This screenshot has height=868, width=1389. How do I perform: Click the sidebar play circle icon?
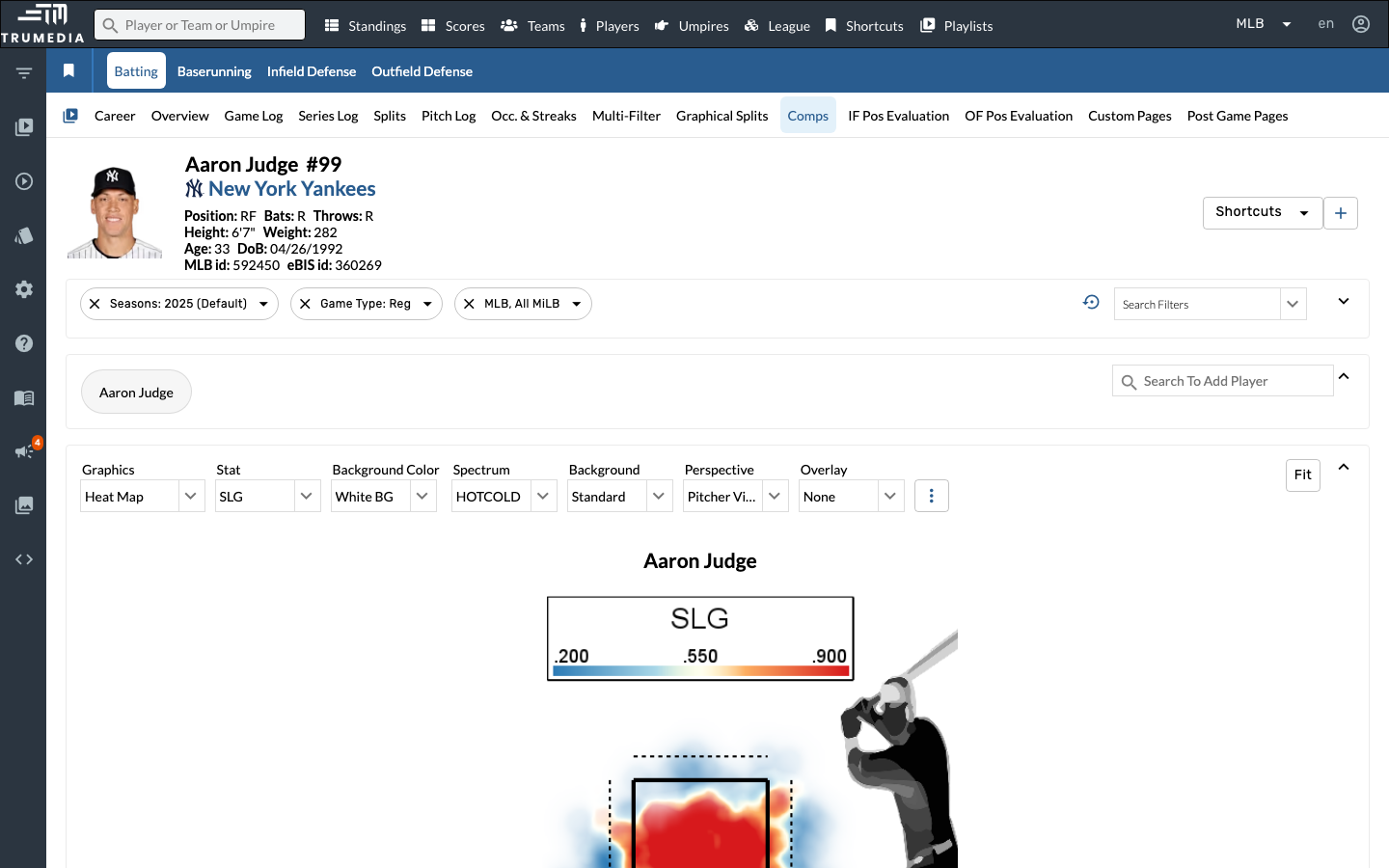[x=24, y=181]
